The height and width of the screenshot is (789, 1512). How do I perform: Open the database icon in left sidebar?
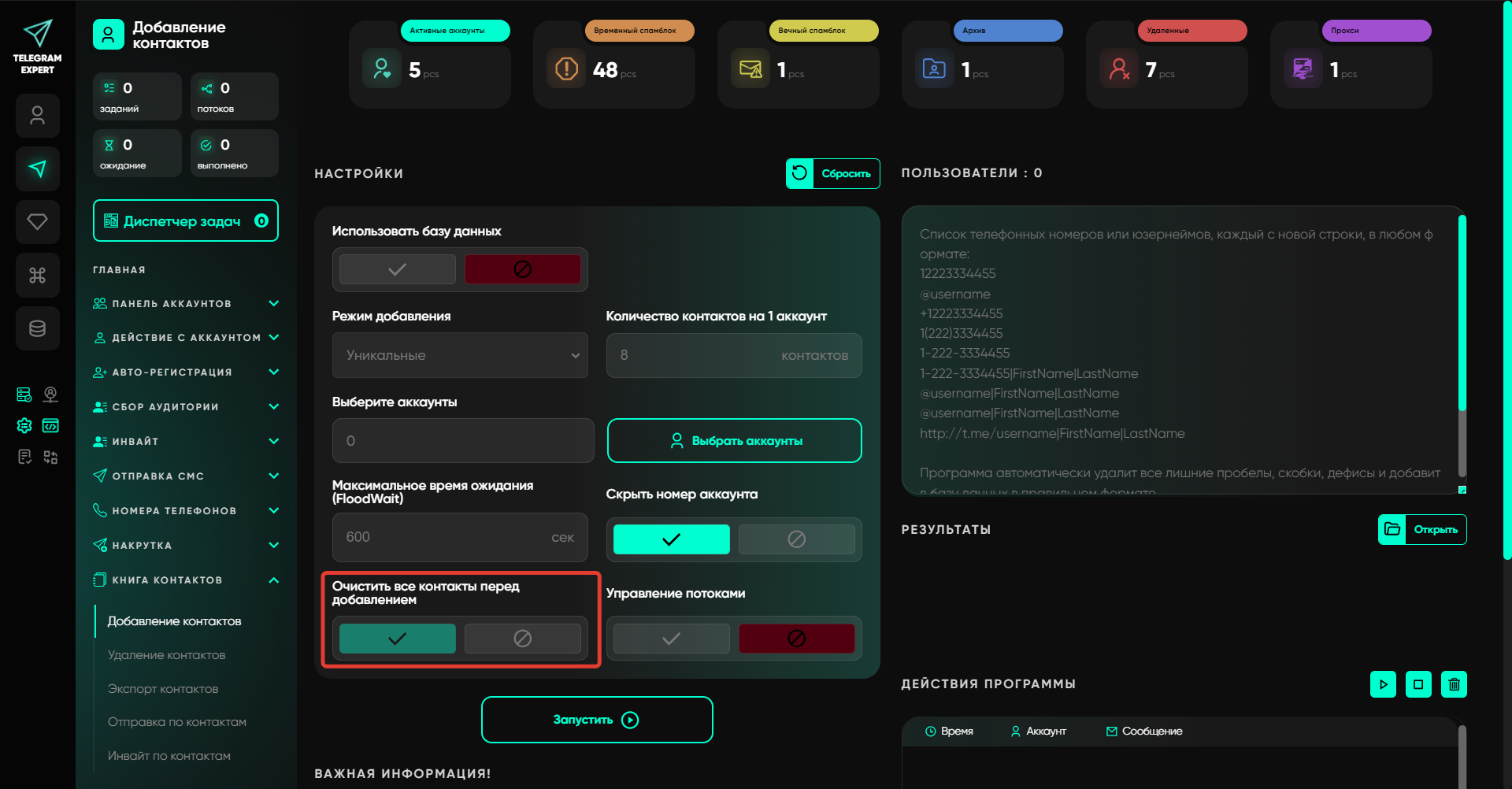pyautogui.click(x=37, y=328)
